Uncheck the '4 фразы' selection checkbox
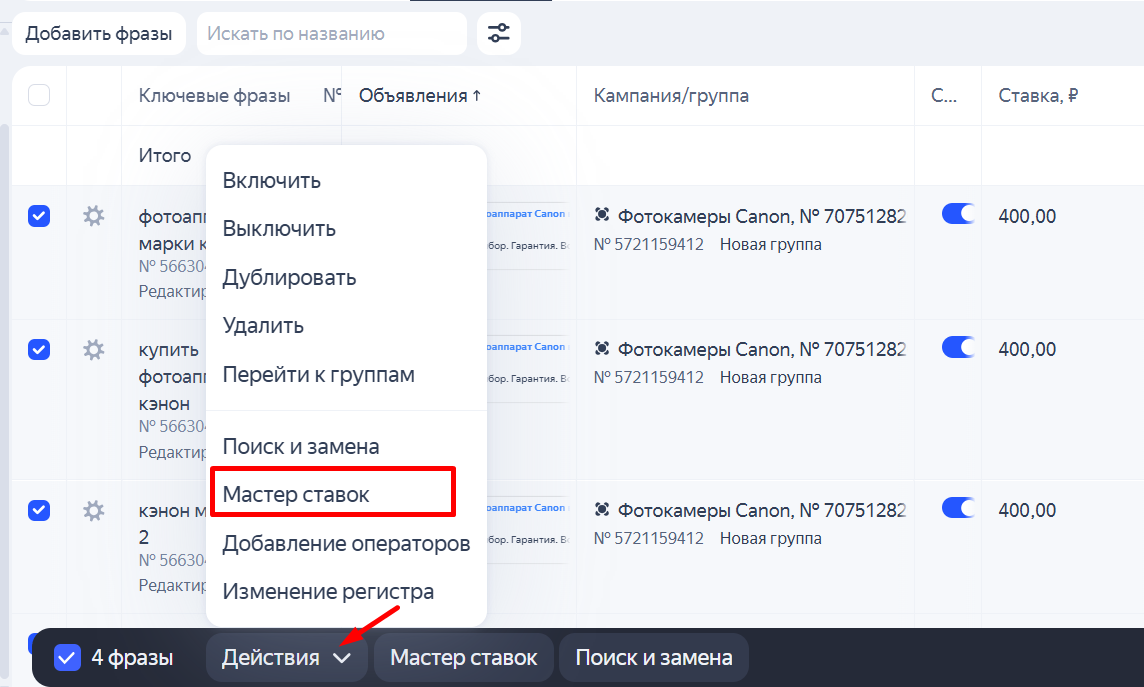Screen dimensions: 1144x687 coord(67,657)
